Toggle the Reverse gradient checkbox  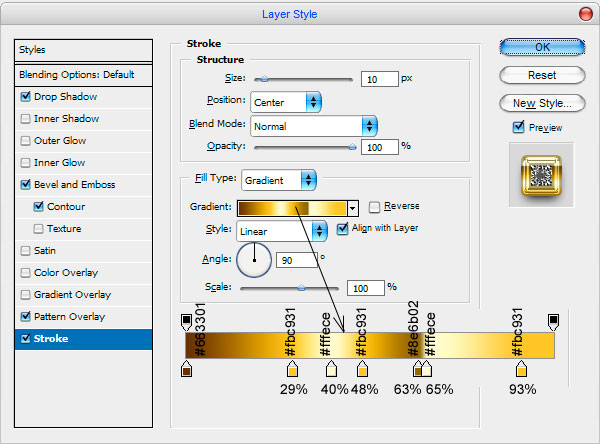374,207
